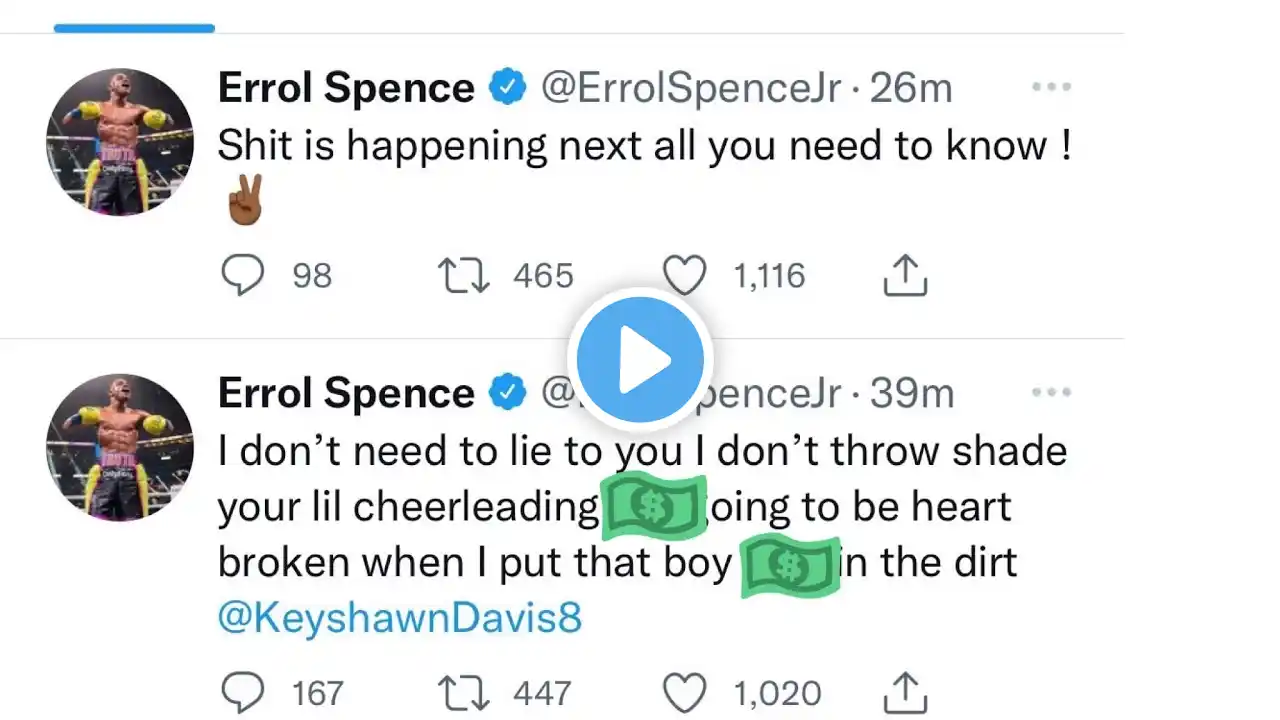
Task: Select the blue underlined active tab indicator
Action: click(x=134, y=28)
